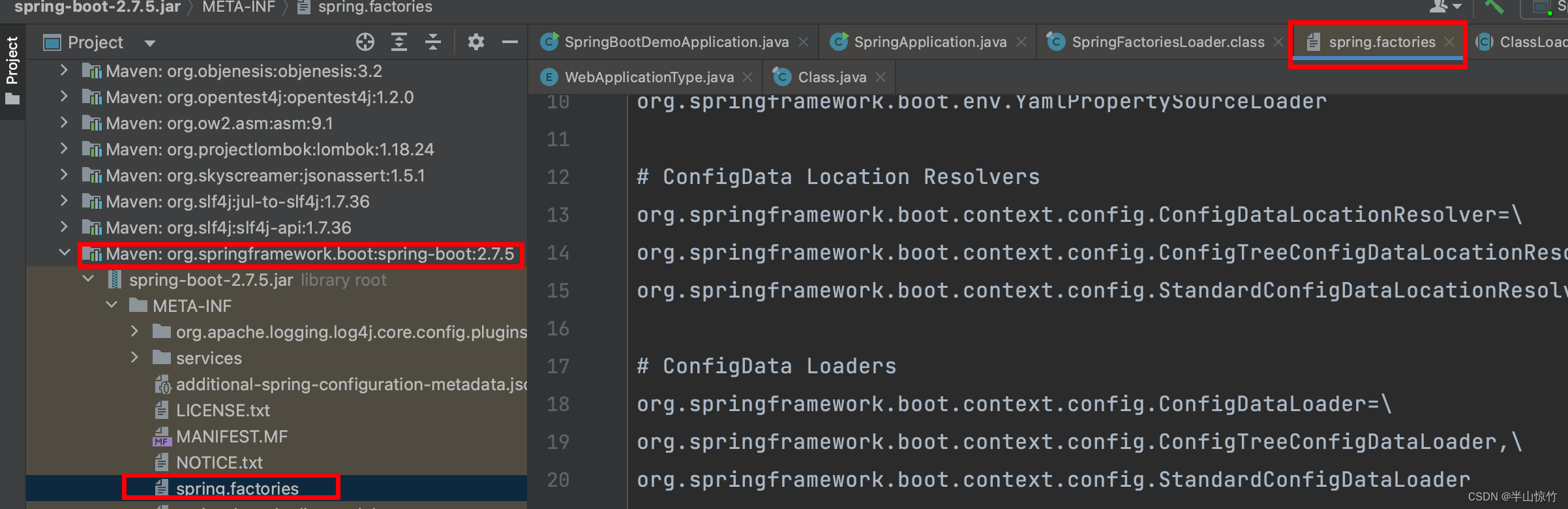Click the Select Opened File locate icon
The height and width of the screenshot is (509, 1568).
tap(365, 42)
